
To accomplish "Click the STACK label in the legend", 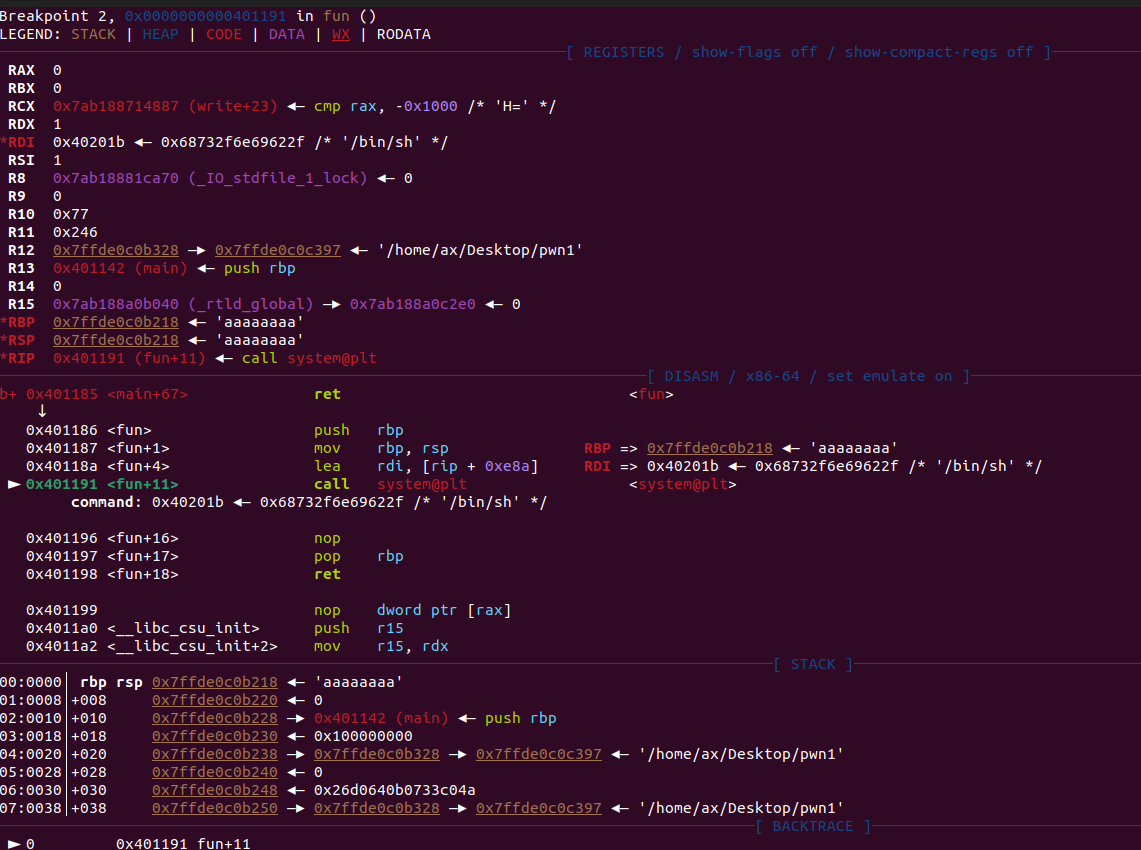I will [x=93, y=34].
